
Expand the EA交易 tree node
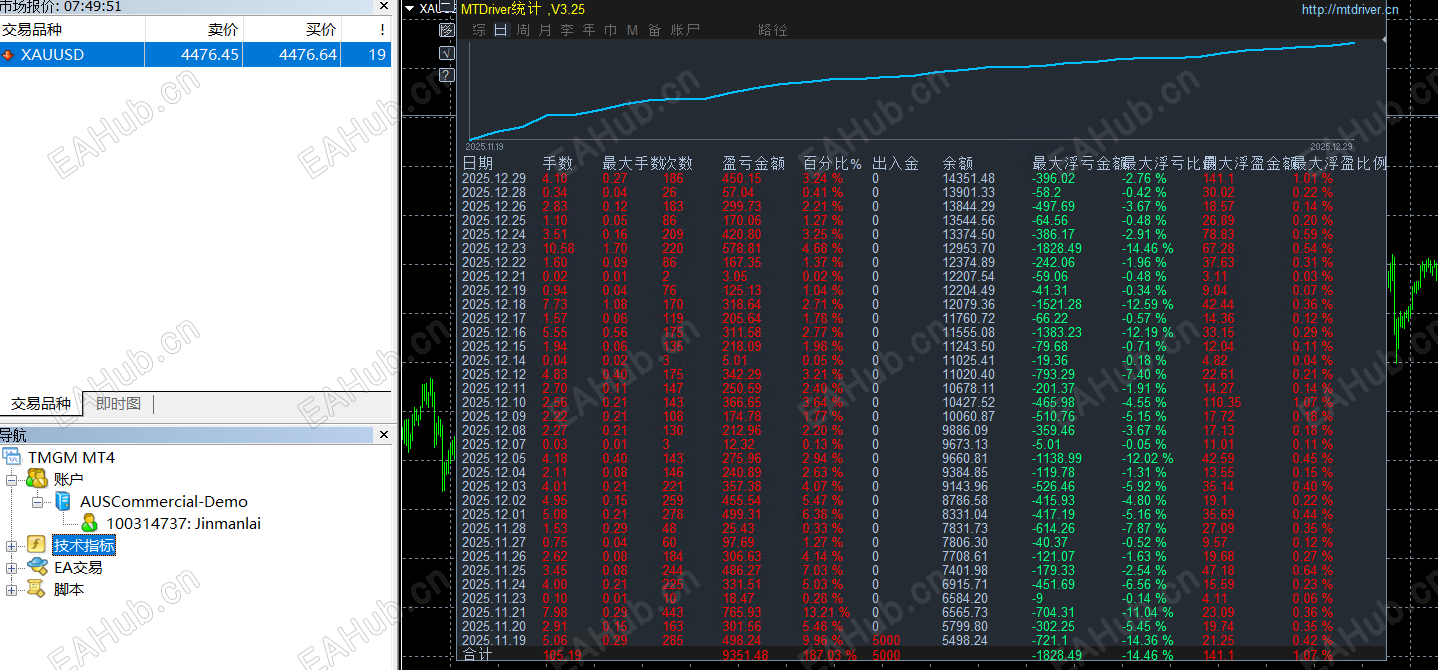pyautogui.click(x=11, y=568)
